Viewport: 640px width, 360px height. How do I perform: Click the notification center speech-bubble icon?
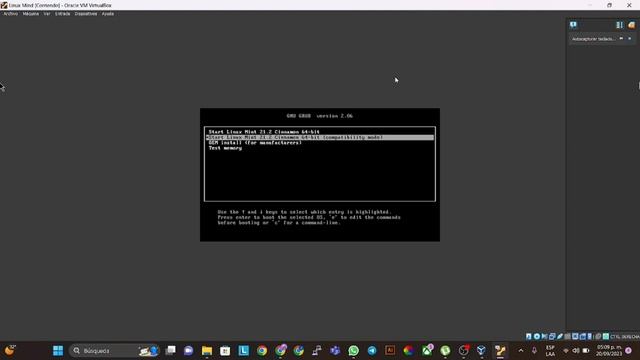[x=573, y=25]
